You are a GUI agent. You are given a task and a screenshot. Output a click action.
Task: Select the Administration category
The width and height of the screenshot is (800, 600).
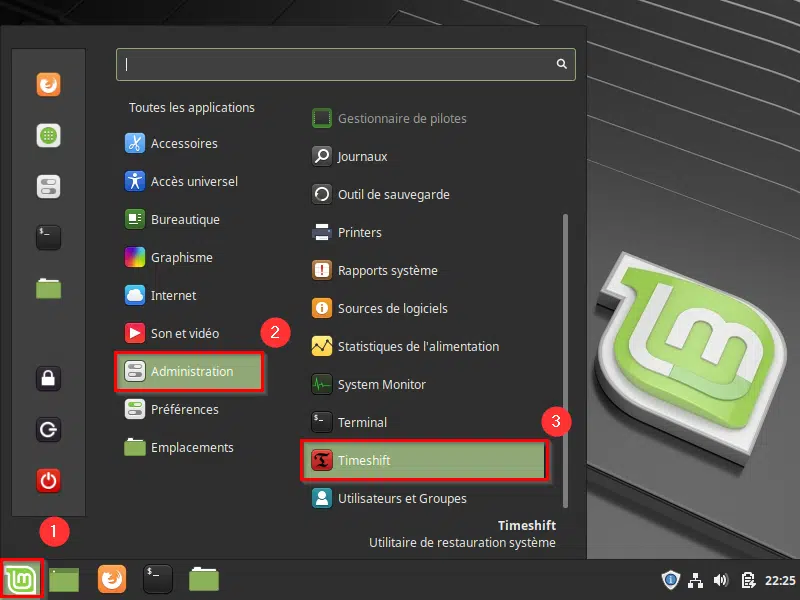(189, 371)
